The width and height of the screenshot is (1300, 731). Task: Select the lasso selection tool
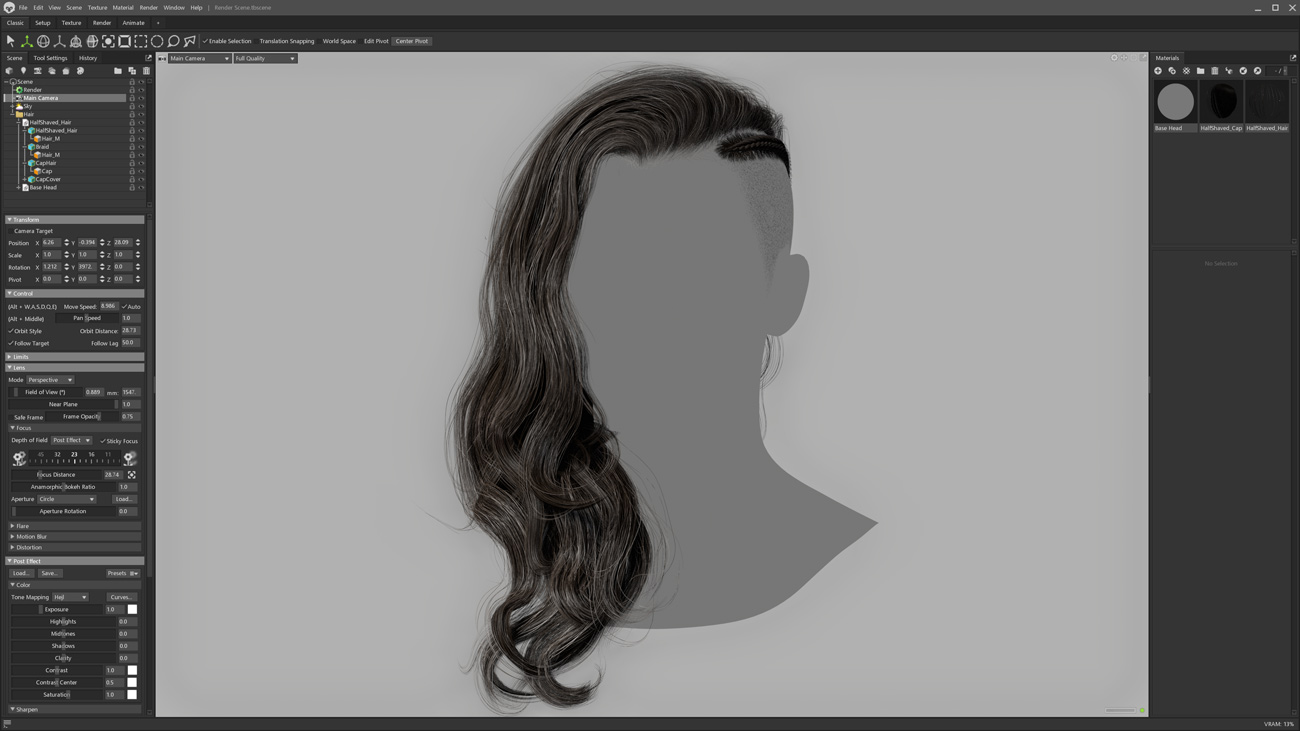click(x=173, y=41)
